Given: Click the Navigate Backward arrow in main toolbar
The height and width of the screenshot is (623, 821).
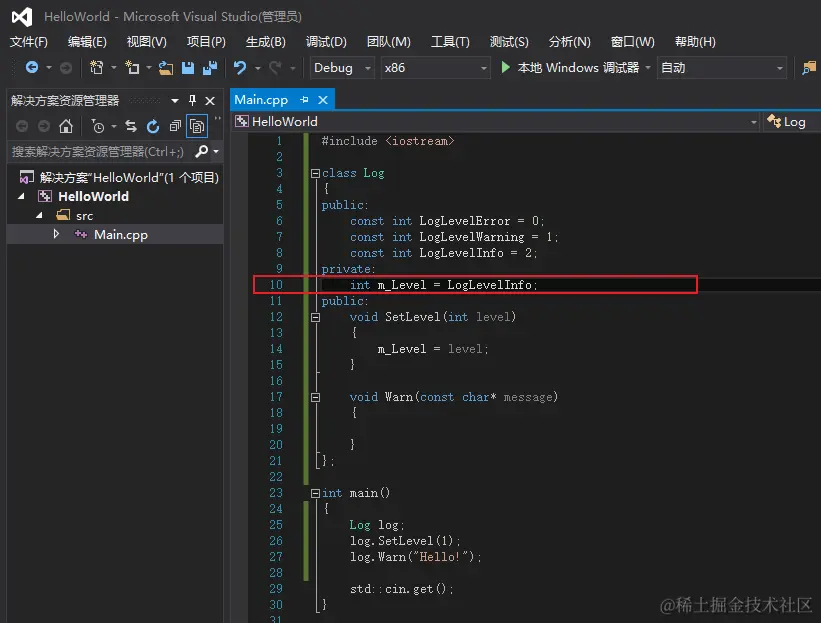Looking at the screenshot, I should (32, 68).
